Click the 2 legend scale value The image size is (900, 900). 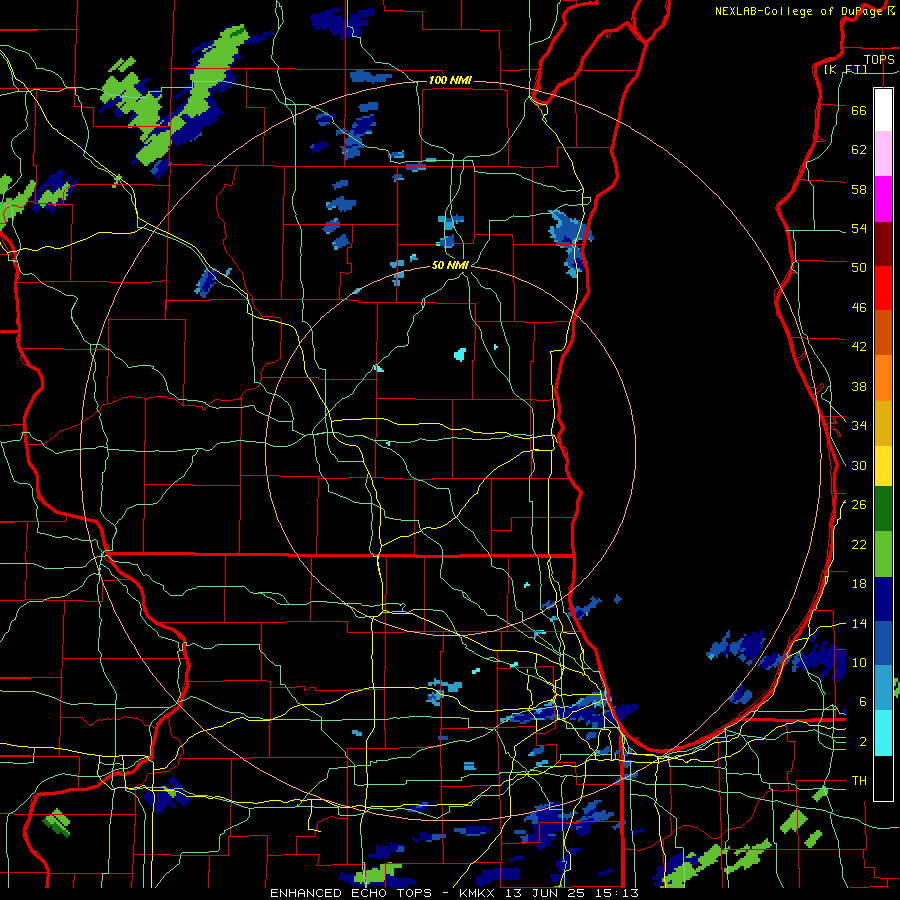[863, 742]
